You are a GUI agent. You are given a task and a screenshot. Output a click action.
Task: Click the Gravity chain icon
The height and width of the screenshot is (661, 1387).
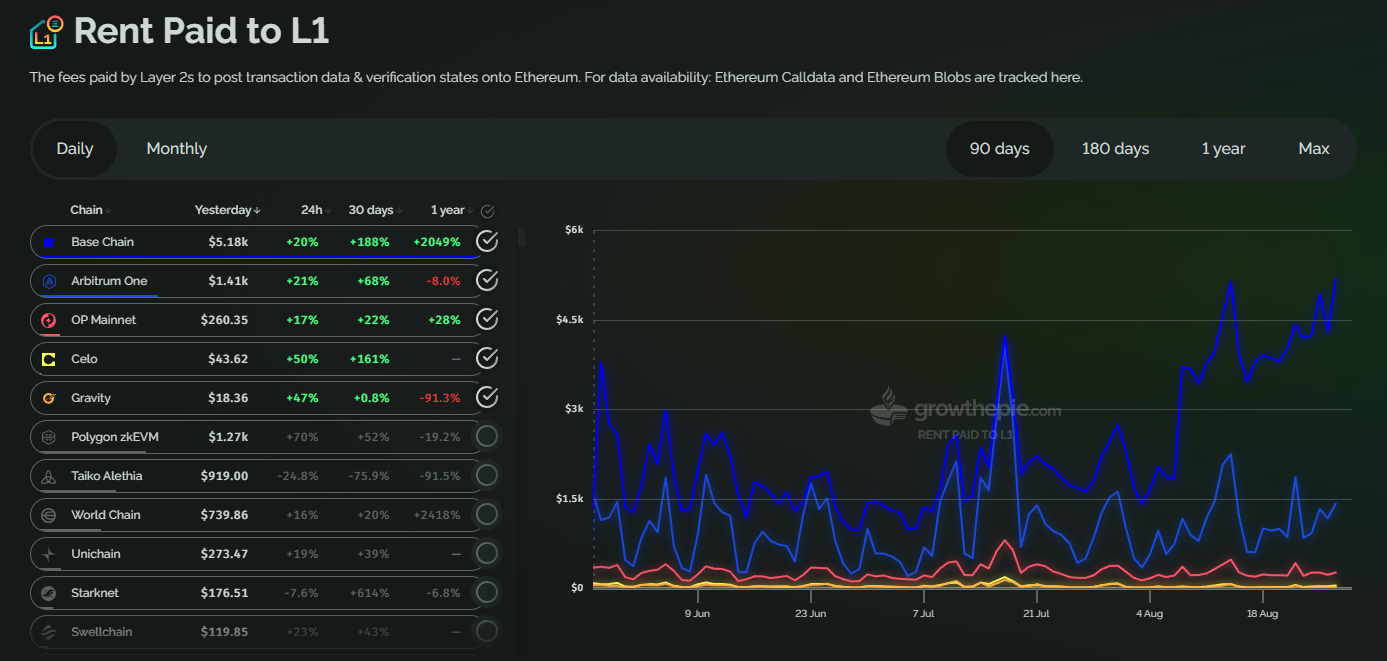coord(48,398)
